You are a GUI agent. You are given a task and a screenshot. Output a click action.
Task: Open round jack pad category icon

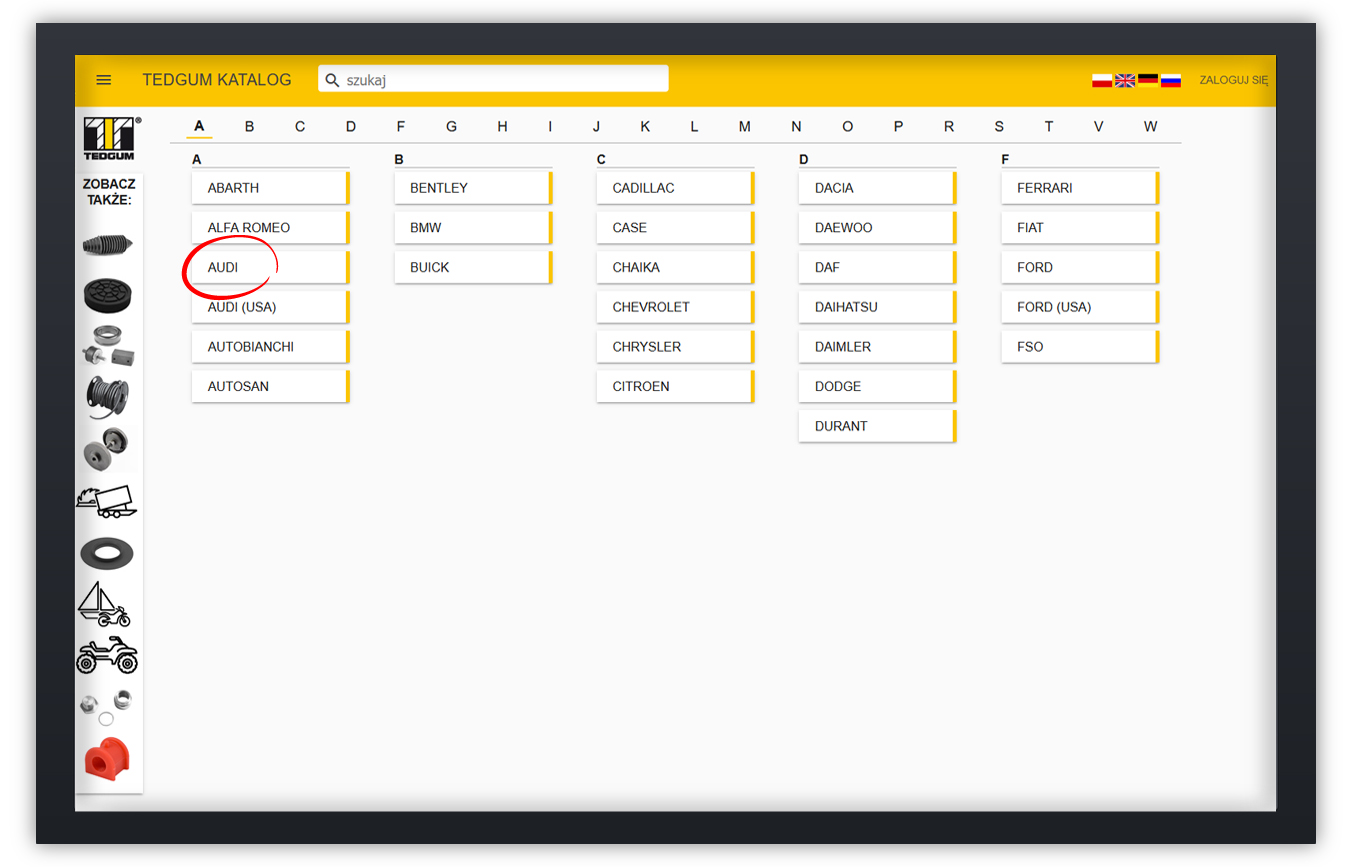pyautogui.click(x=107, y=296)
